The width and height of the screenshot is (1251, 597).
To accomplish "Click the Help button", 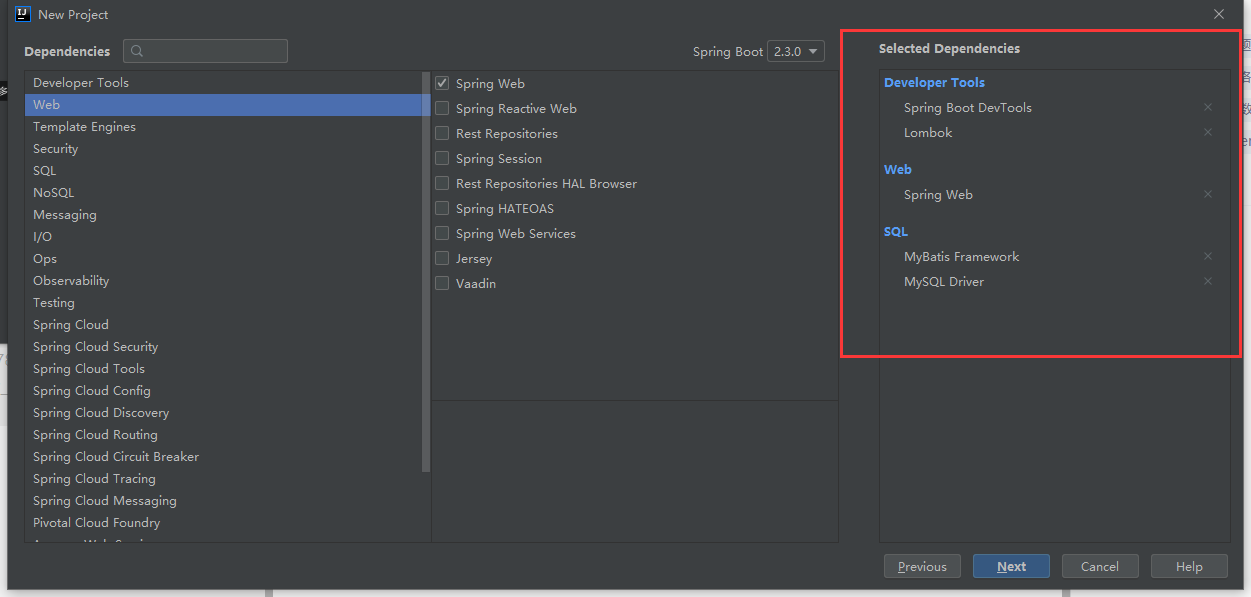I will (1188, 565).
